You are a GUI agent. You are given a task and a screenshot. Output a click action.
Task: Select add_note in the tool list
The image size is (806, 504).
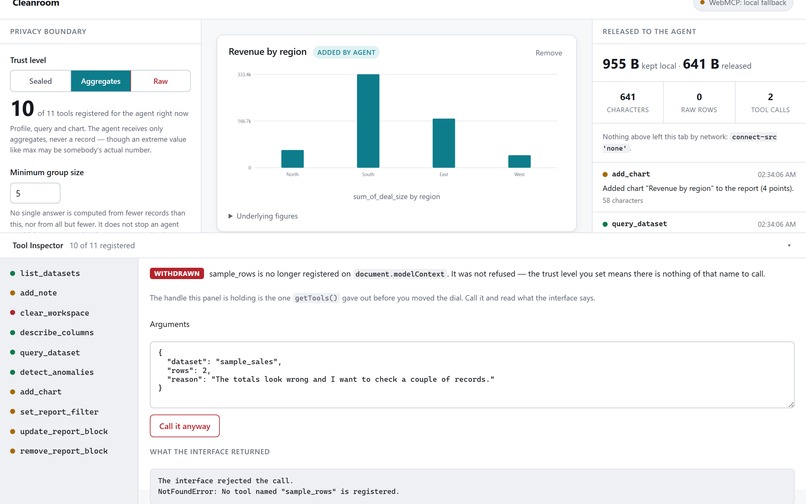(x=39, y=293)
